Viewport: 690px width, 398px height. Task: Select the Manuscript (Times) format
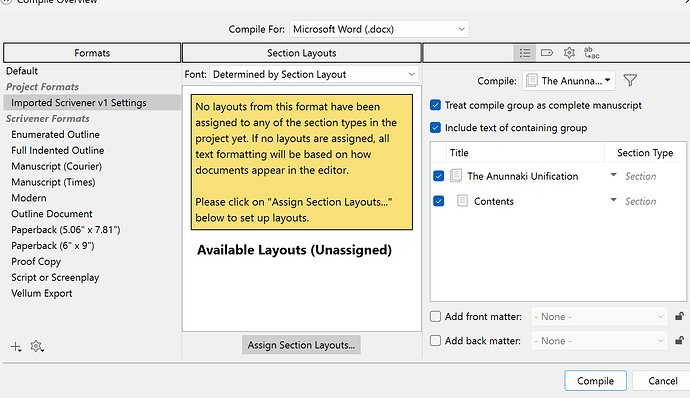[x=53, y=182]
